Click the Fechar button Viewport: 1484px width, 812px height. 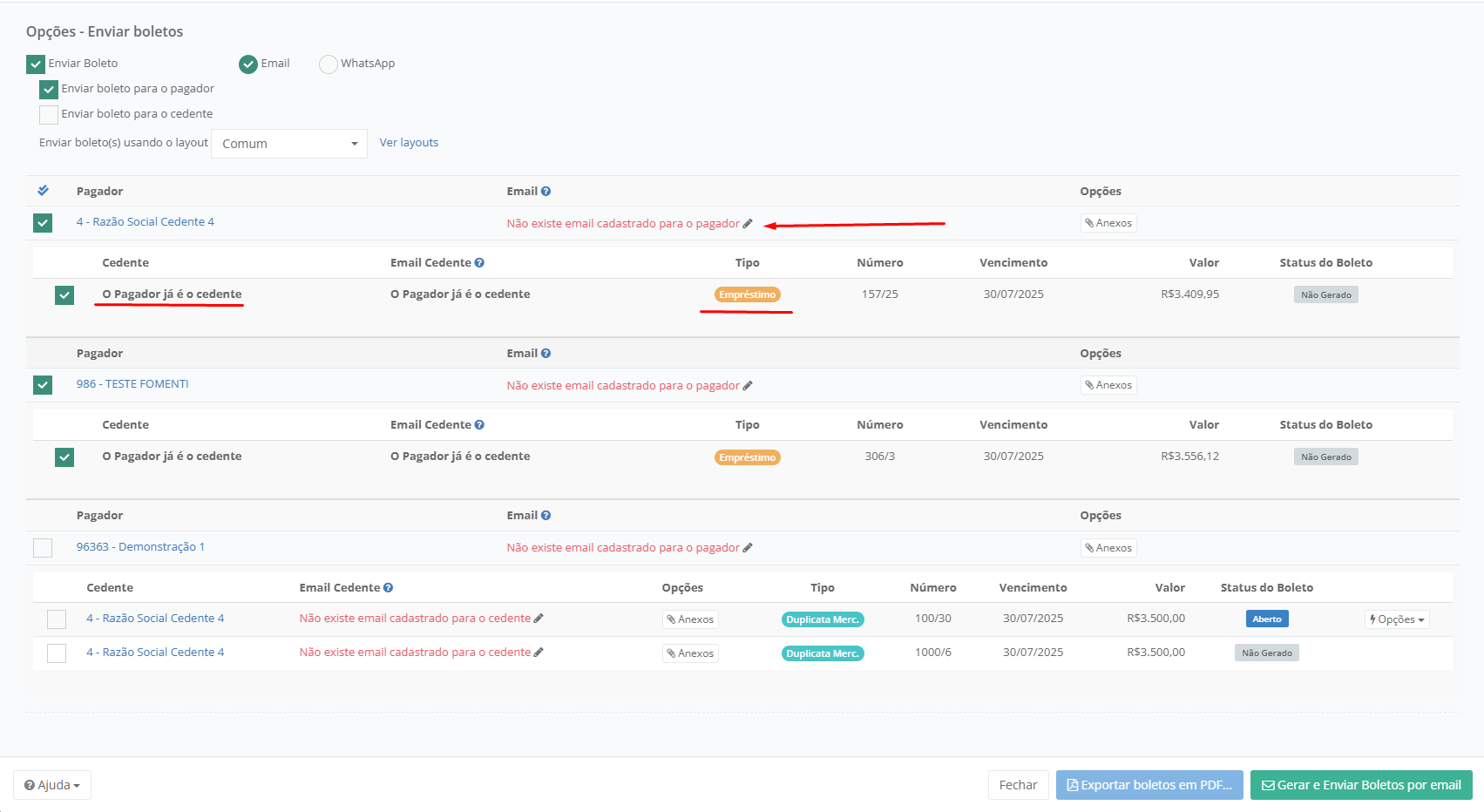(x=1018, y=785)
